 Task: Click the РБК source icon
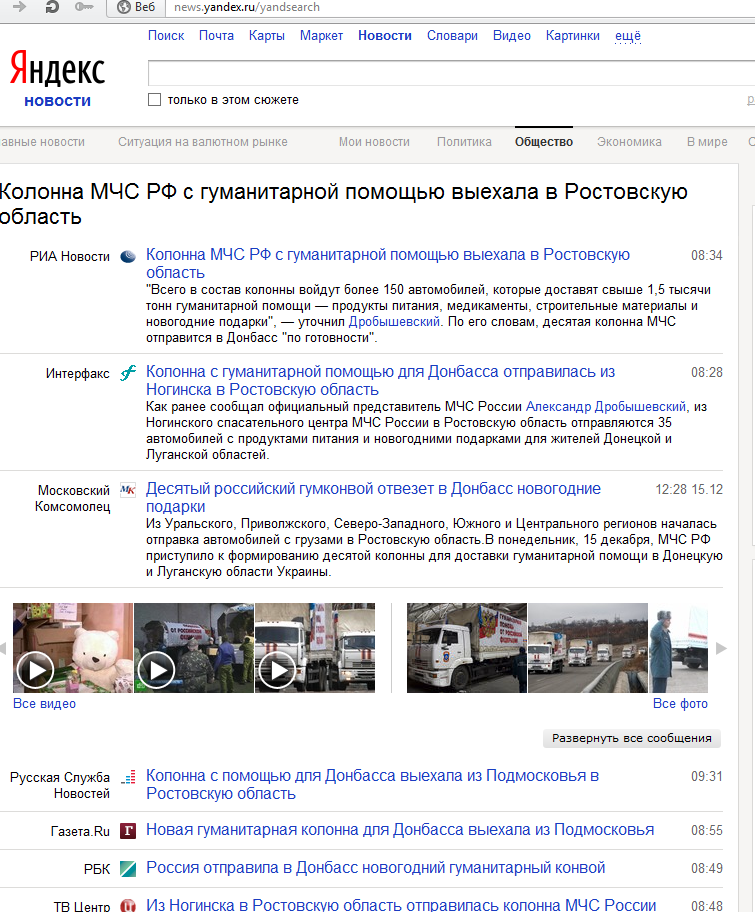coord(128,869)
